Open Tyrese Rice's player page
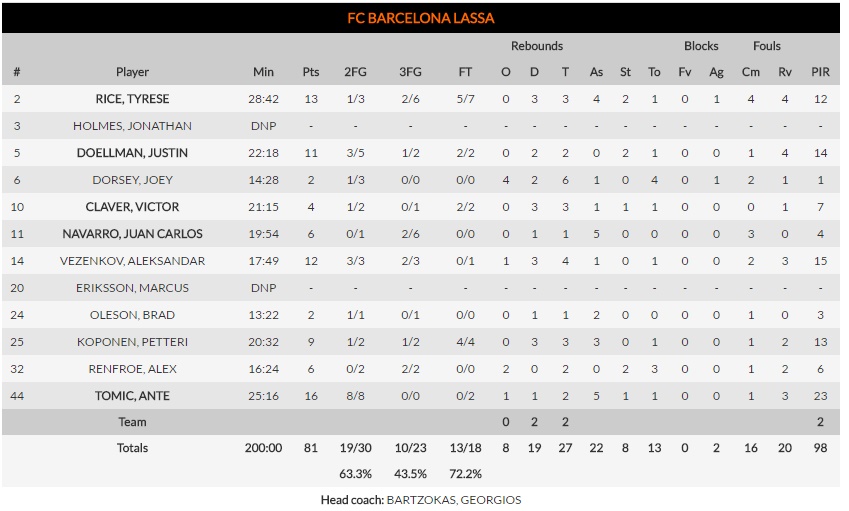Image resolution: width=849 pixels, height=511 pixels. pos(132,99)
